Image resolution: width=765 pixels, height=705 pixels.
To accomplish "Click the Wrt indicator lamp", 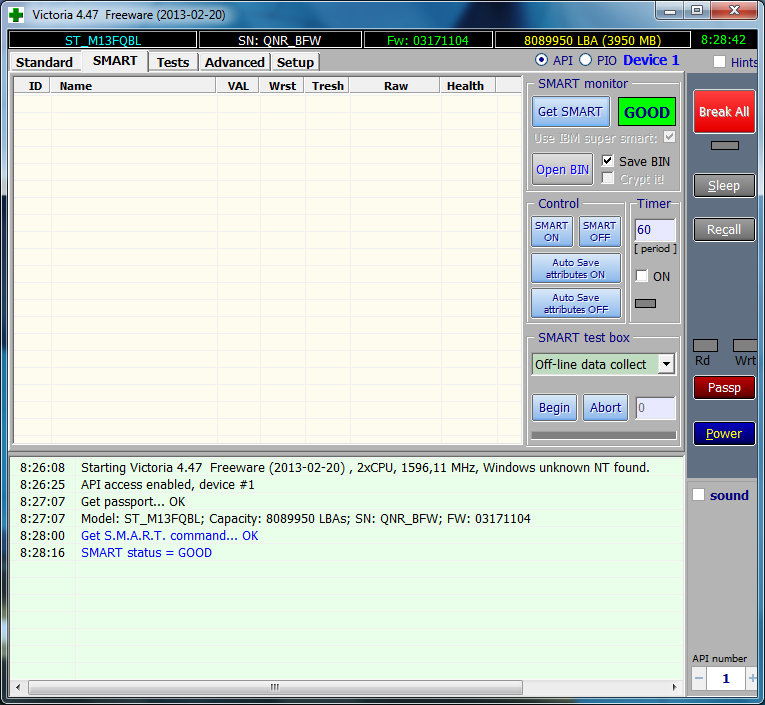I will tap(745, 345).
